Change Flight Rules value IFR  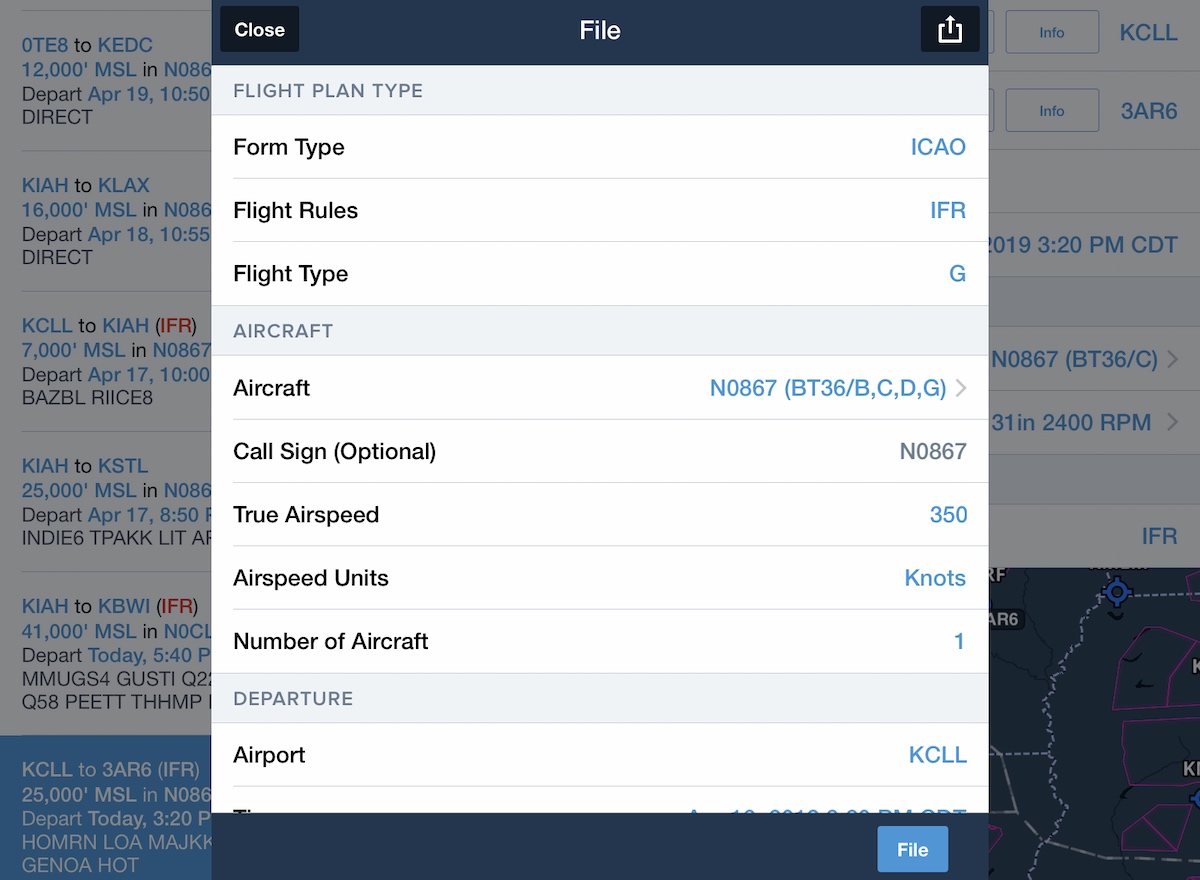click(600, 210)
